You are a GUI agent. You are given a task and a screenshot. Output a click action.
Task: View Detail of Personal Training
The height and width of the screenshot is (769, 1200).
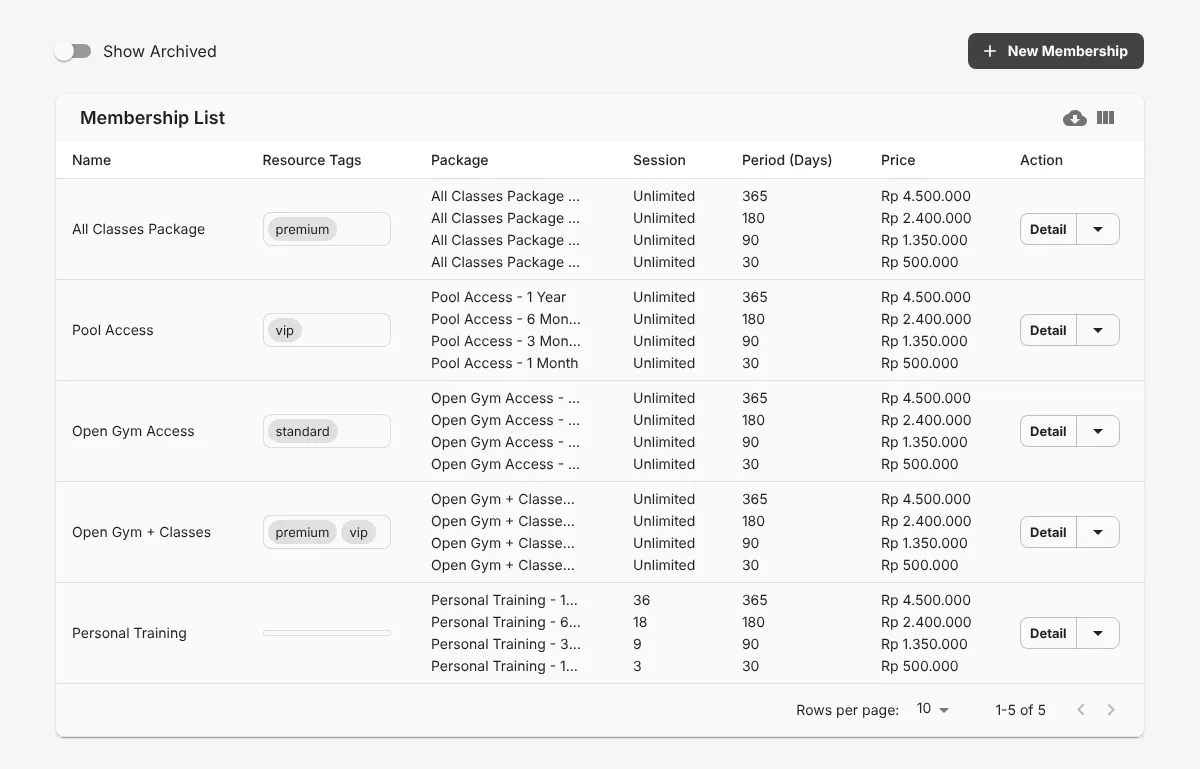click(x=1048, y=633)
